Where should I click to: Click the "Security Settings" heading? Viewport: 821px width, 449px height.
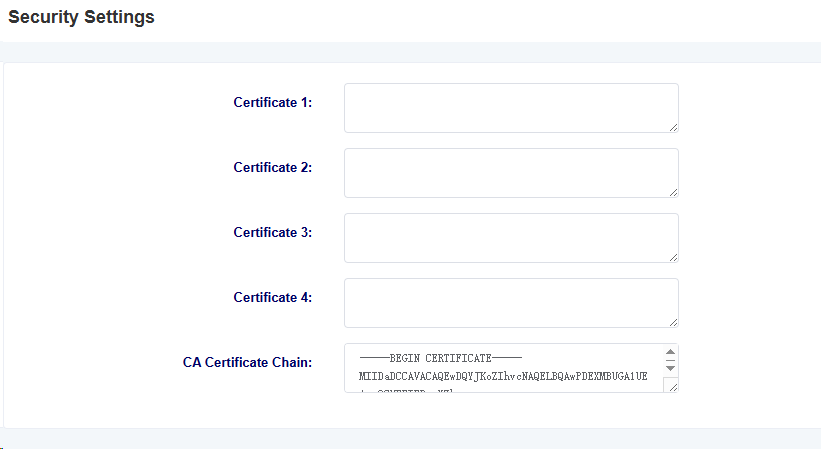point(81,17)
